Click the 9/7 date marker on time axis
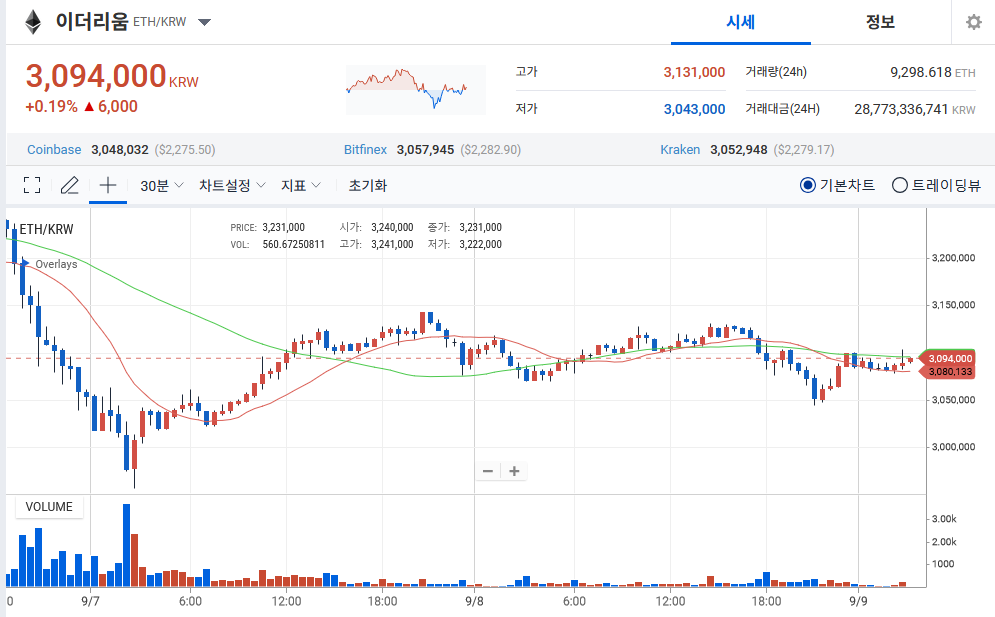The image size is (995, 617). [x=90, y=601]
